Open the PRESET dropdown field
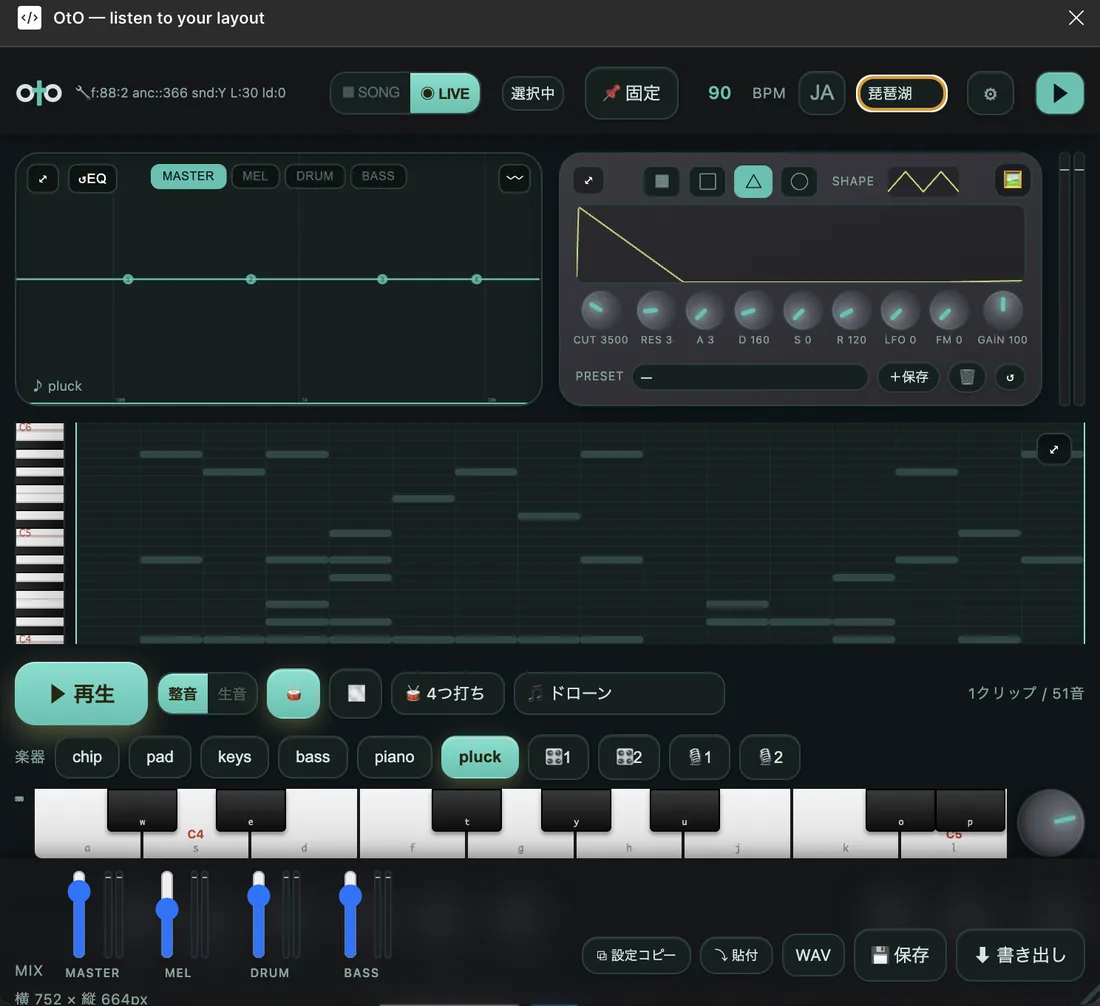 click(x=750, y=377)
